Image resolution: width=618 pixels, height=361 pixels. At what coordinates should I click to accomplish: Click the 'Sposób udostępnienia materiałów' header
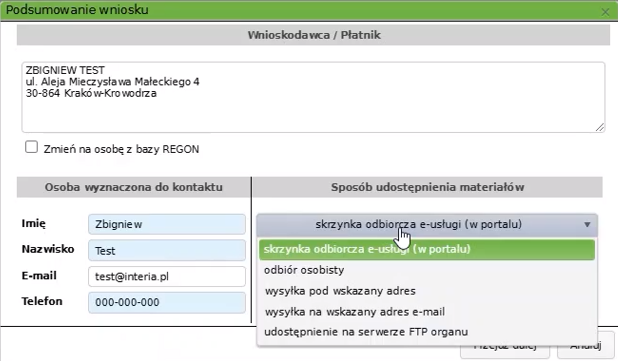coord(428,187)
